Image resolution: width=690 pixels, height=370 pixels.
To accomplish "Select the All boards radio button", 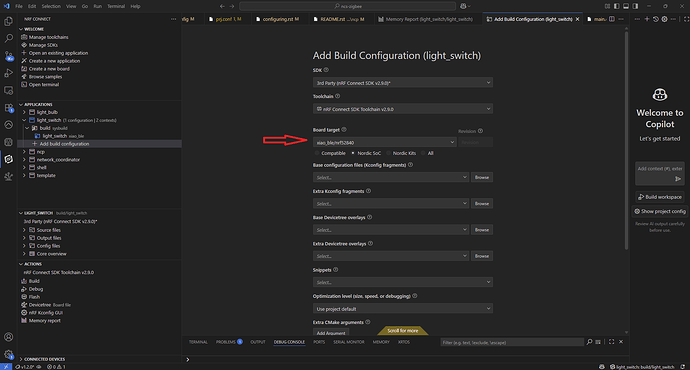I will point(423,153).
